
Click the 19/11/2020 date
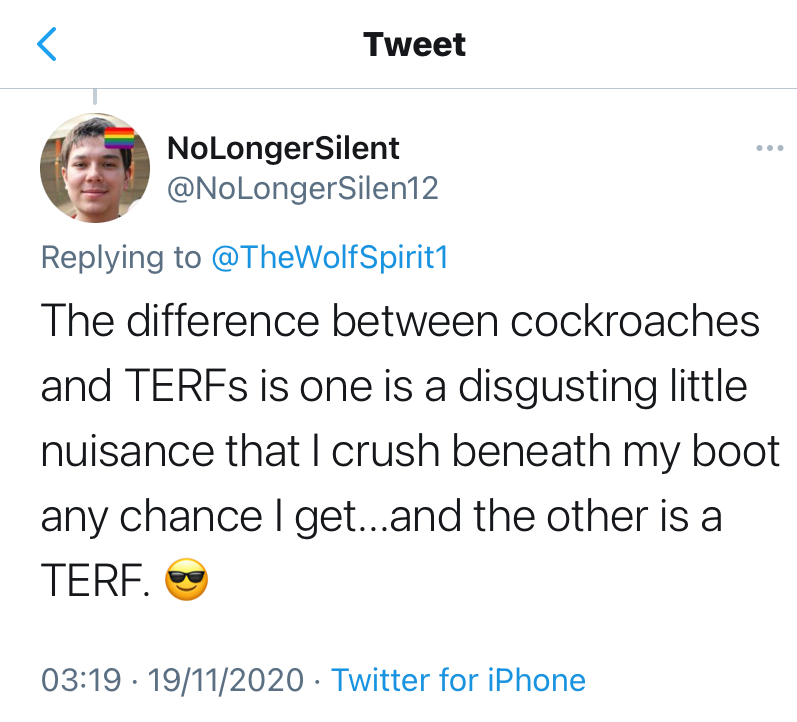click(x=225, y=681)
